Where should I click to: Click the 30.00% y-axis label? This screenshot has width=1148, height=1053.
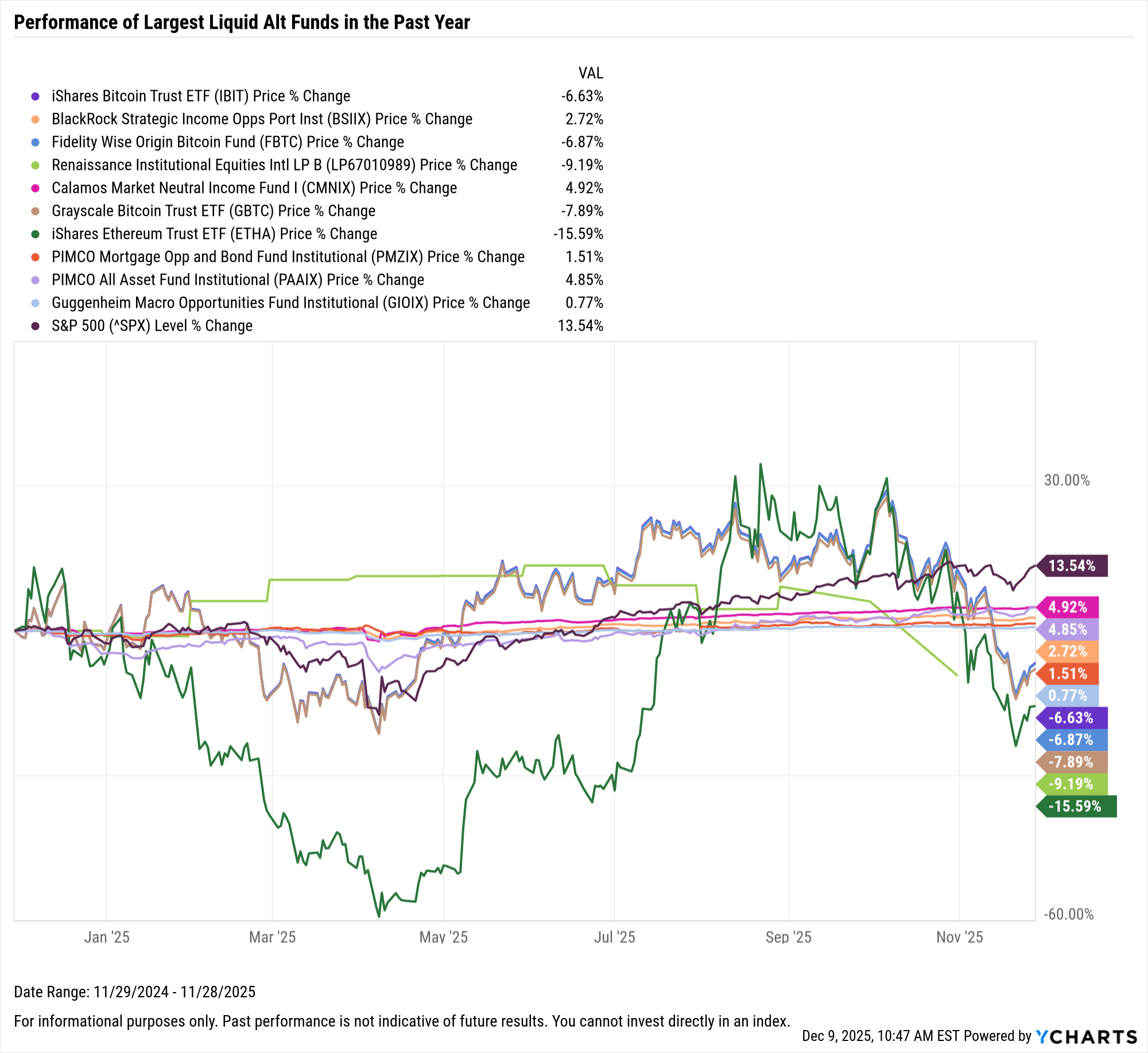coord(1066,481)
